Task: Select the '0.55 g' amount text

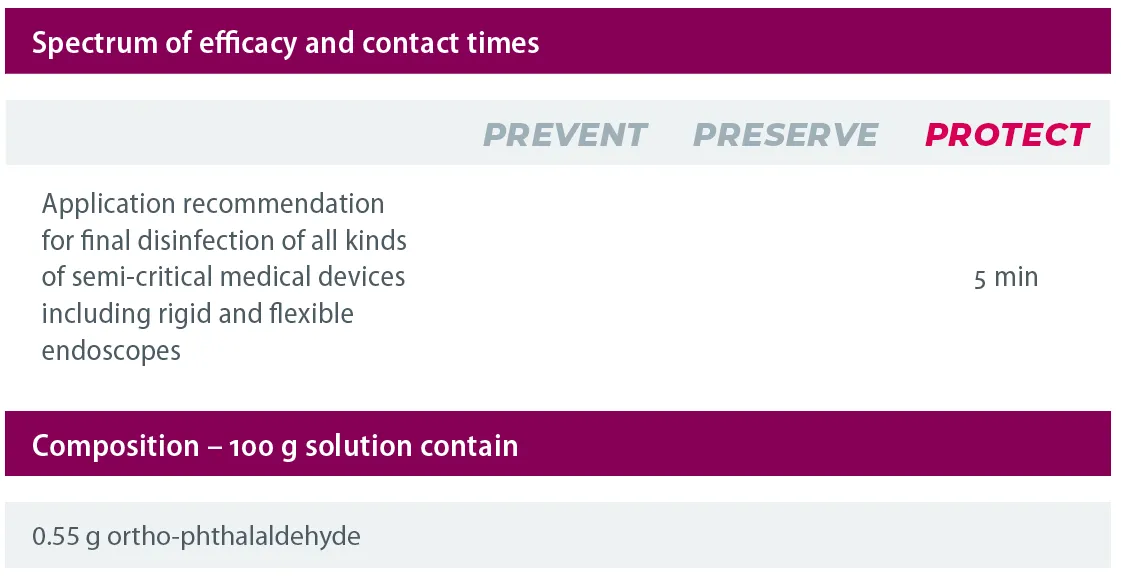Action: coord(63,537)
